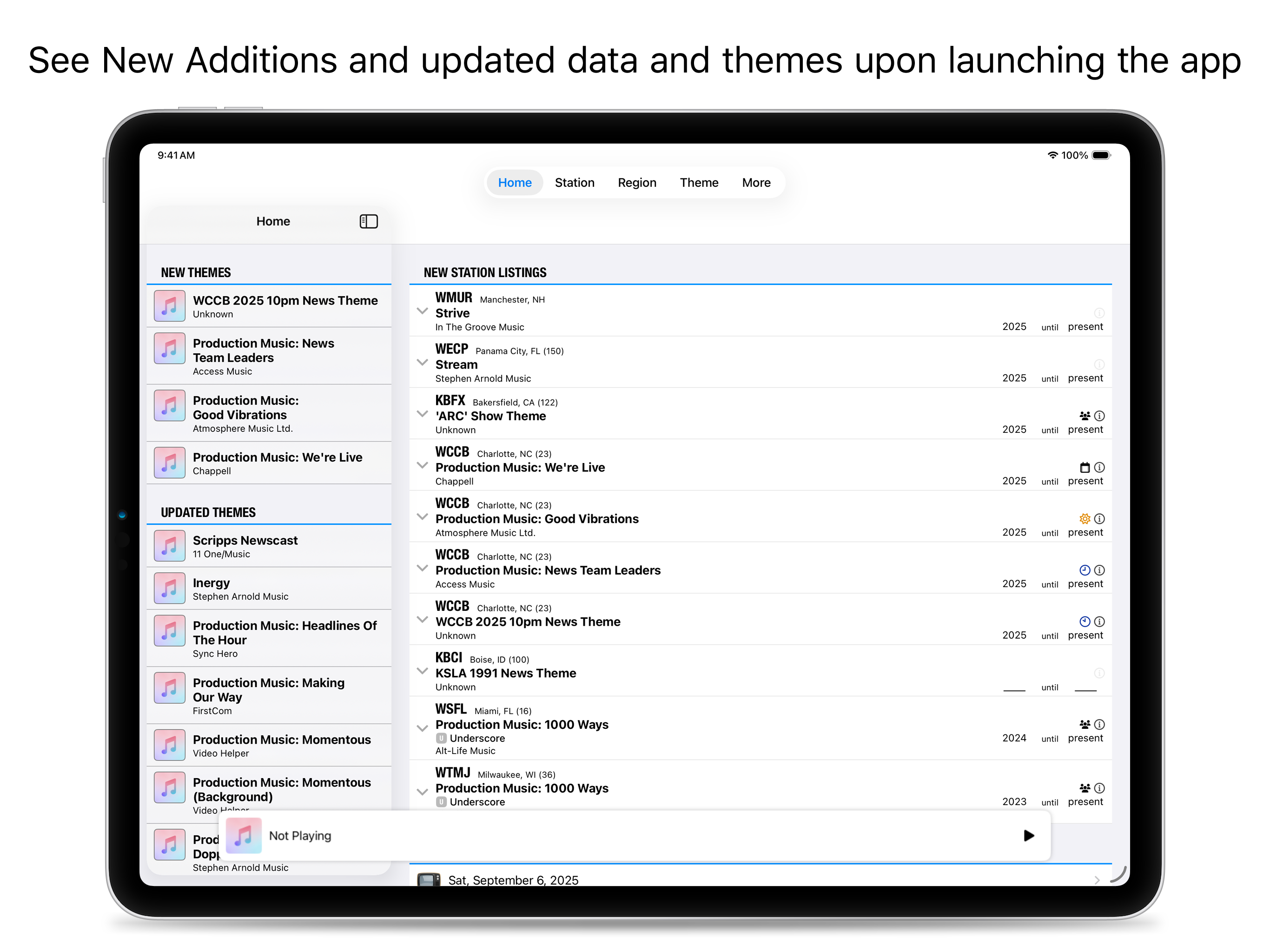The width and height of the screenshot is (1270, 952).
Task: Click the In The Groove Music label
Action: pos(479,327)
